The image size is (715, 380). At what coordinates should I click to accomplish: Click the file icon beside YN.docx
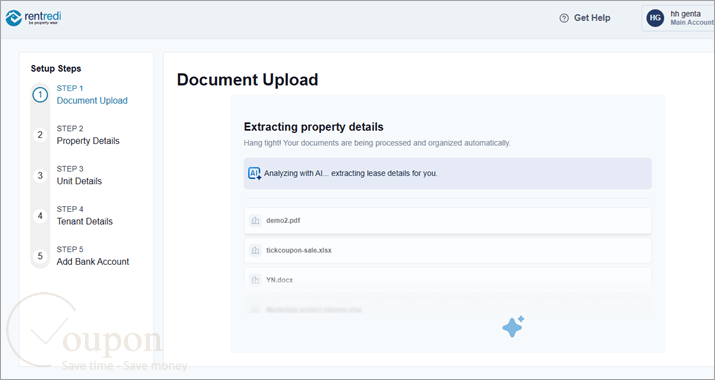255,280
